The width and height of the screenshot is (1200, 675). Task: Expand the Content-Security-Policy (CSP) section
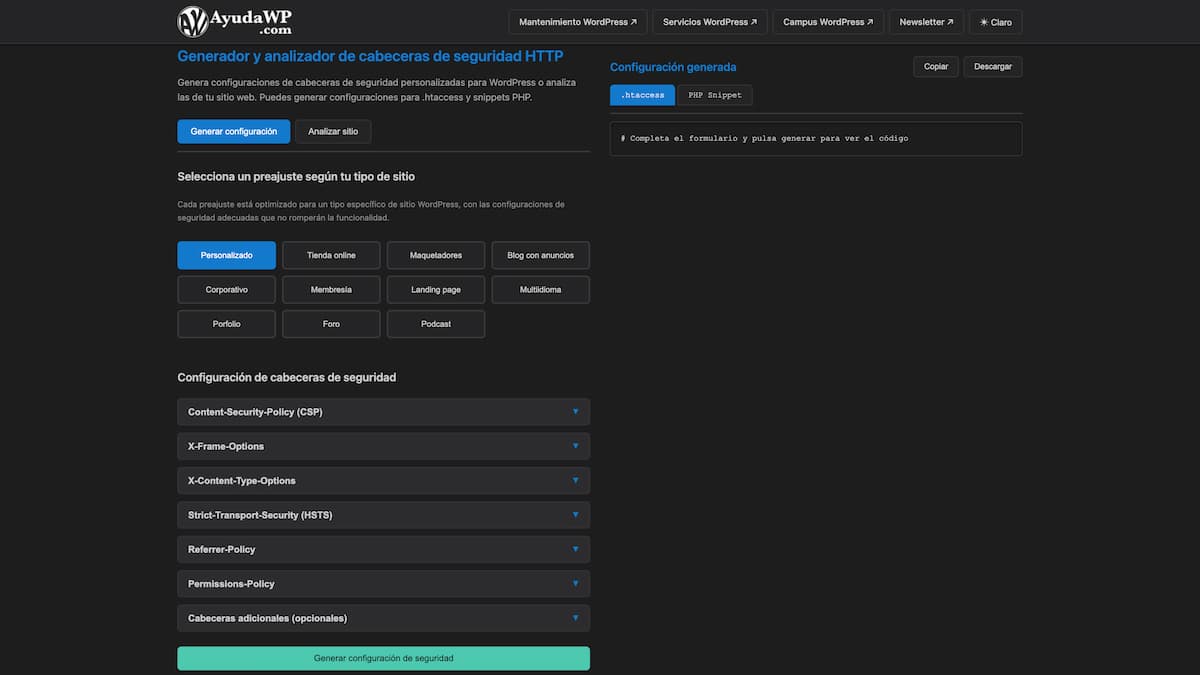[x=383, y=411]
